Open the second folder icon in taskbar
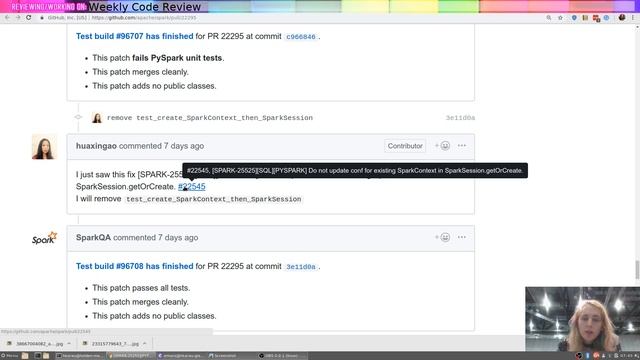The image size is (640, 360). coord(46,356)
